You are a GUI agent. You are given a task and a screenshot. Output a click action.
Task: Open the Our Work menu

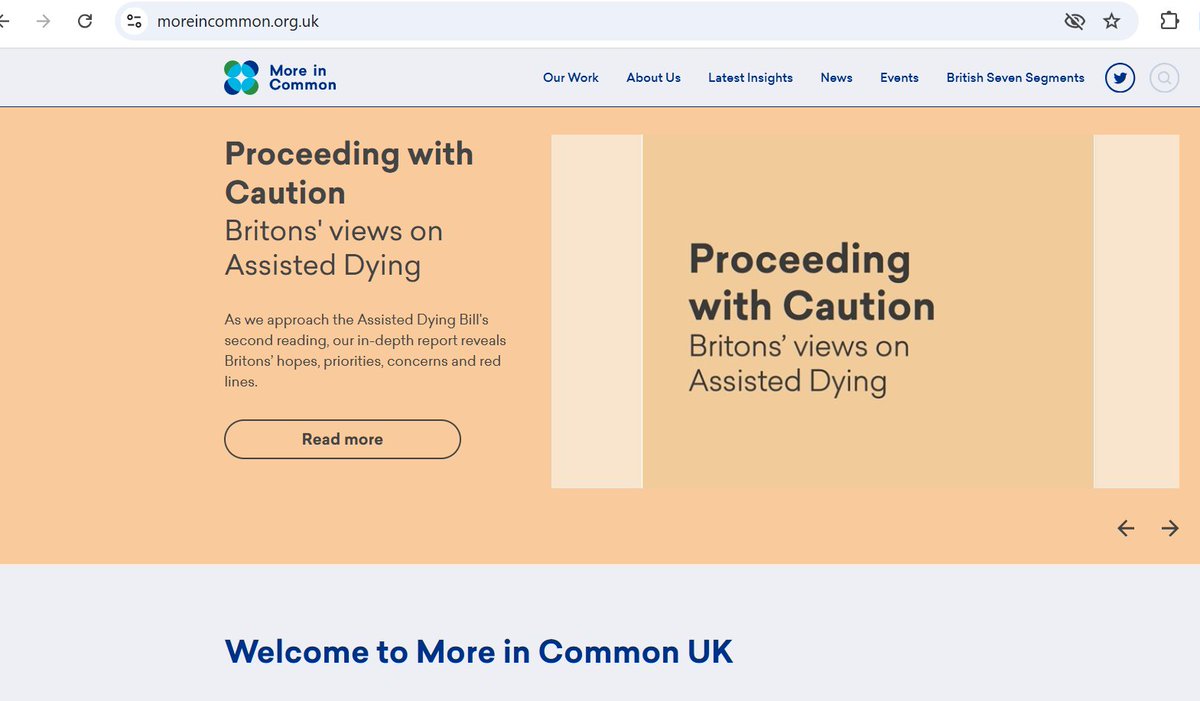point(570,78)
